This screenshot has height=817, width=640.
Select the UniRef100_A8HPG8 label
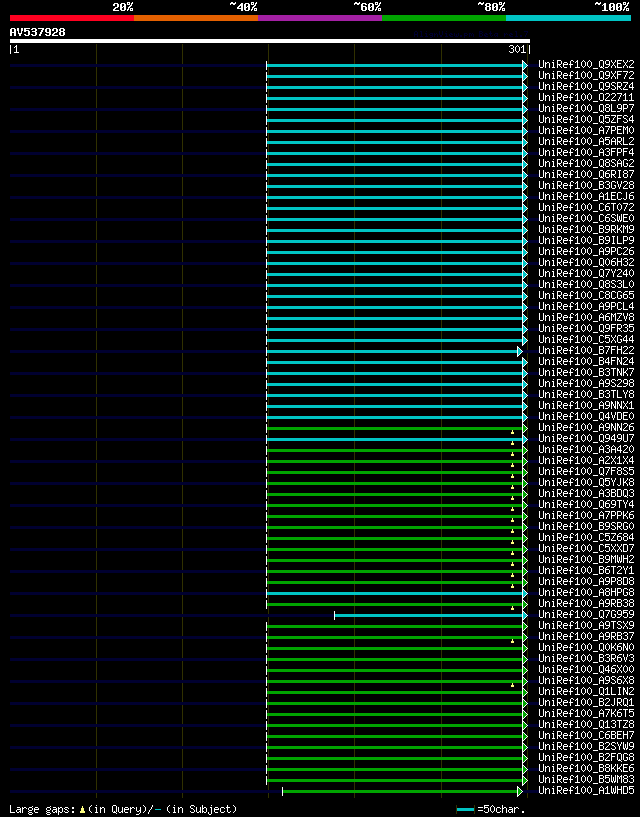[x=586, y=592]
